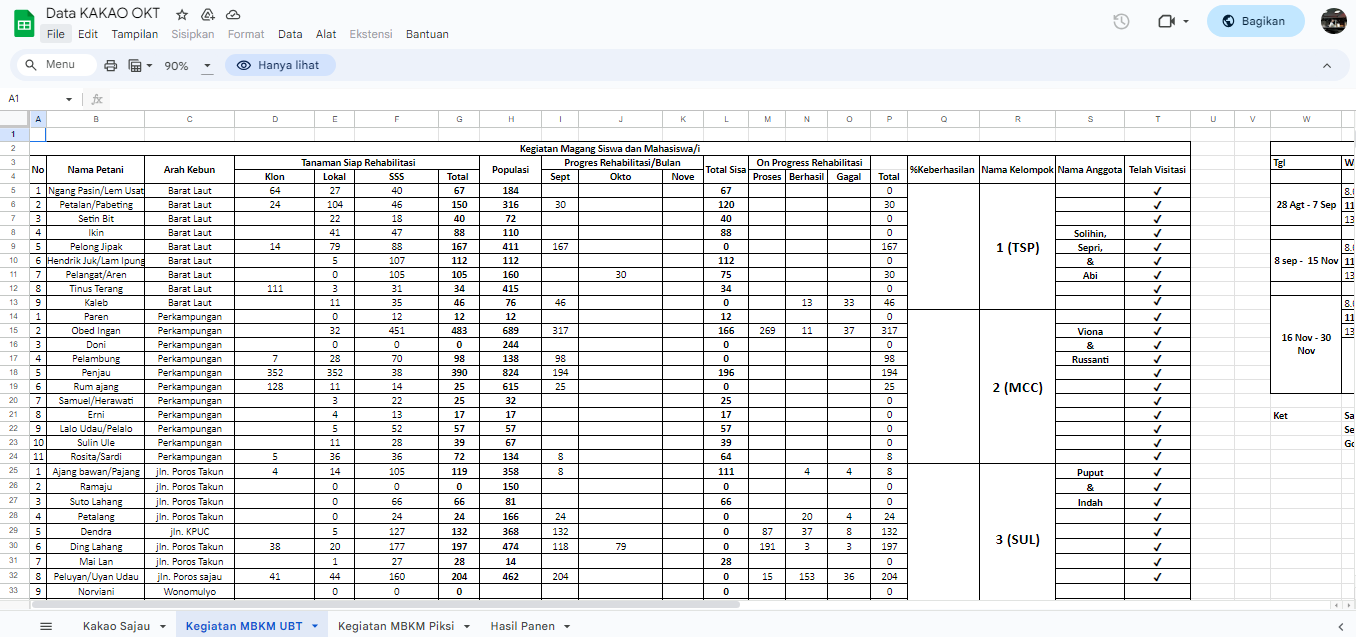Check the cloud save status icon

pyautogui.click(x=233, y=15)
